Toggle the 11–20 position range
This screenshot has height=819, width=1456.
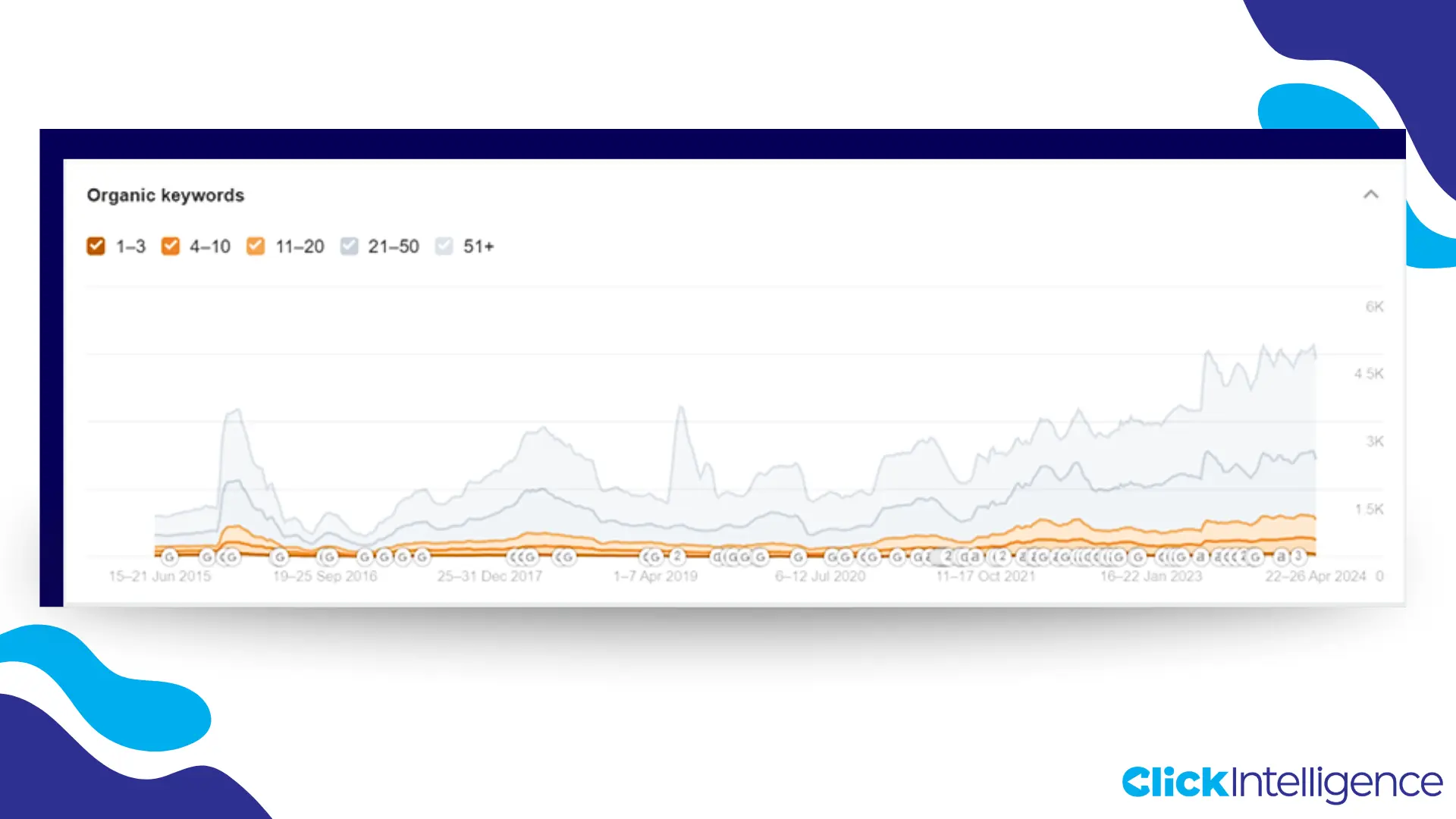coord(256,246)
